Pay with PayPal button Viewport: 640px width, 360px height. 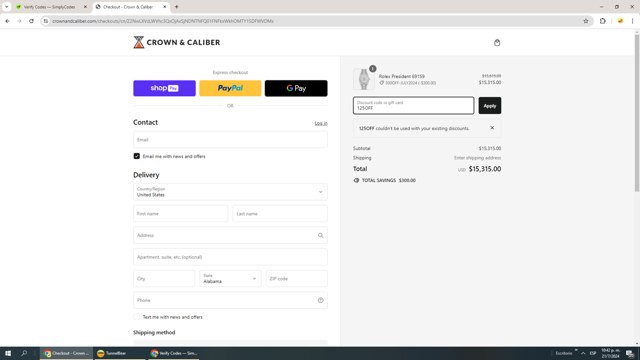(x=230, y=88)
